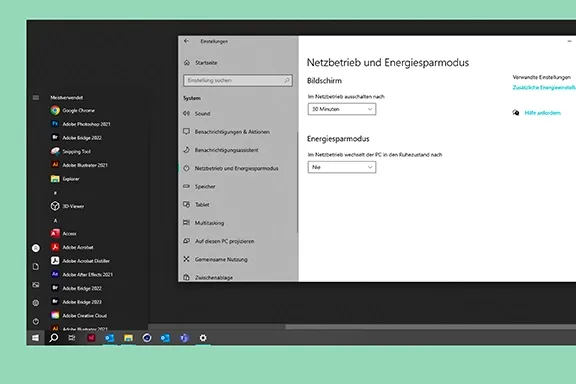Open Multitasking settings page
The height and width of the screenshot is (384, 576).
(204, 223)
